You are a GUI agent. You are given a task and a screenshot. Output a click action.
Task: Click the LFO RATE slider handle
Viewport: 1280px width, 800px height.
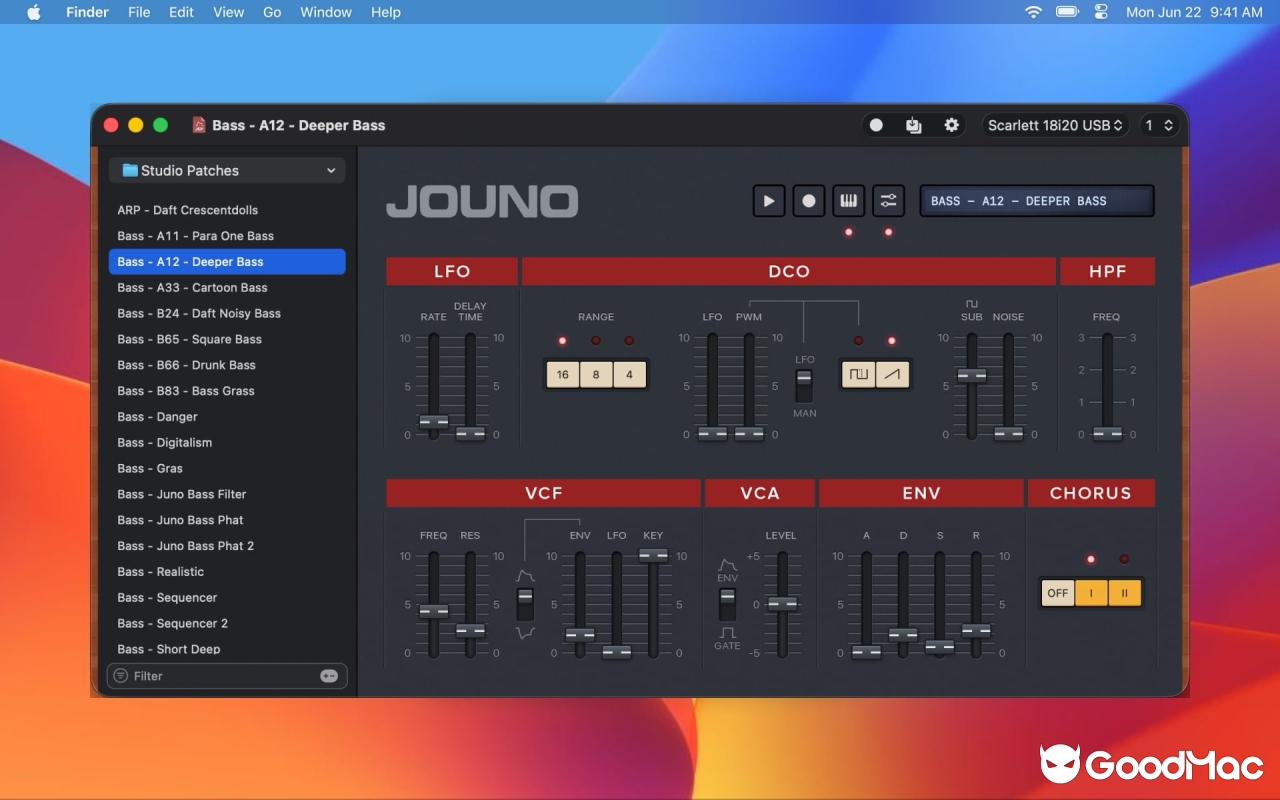pos(434,422)
